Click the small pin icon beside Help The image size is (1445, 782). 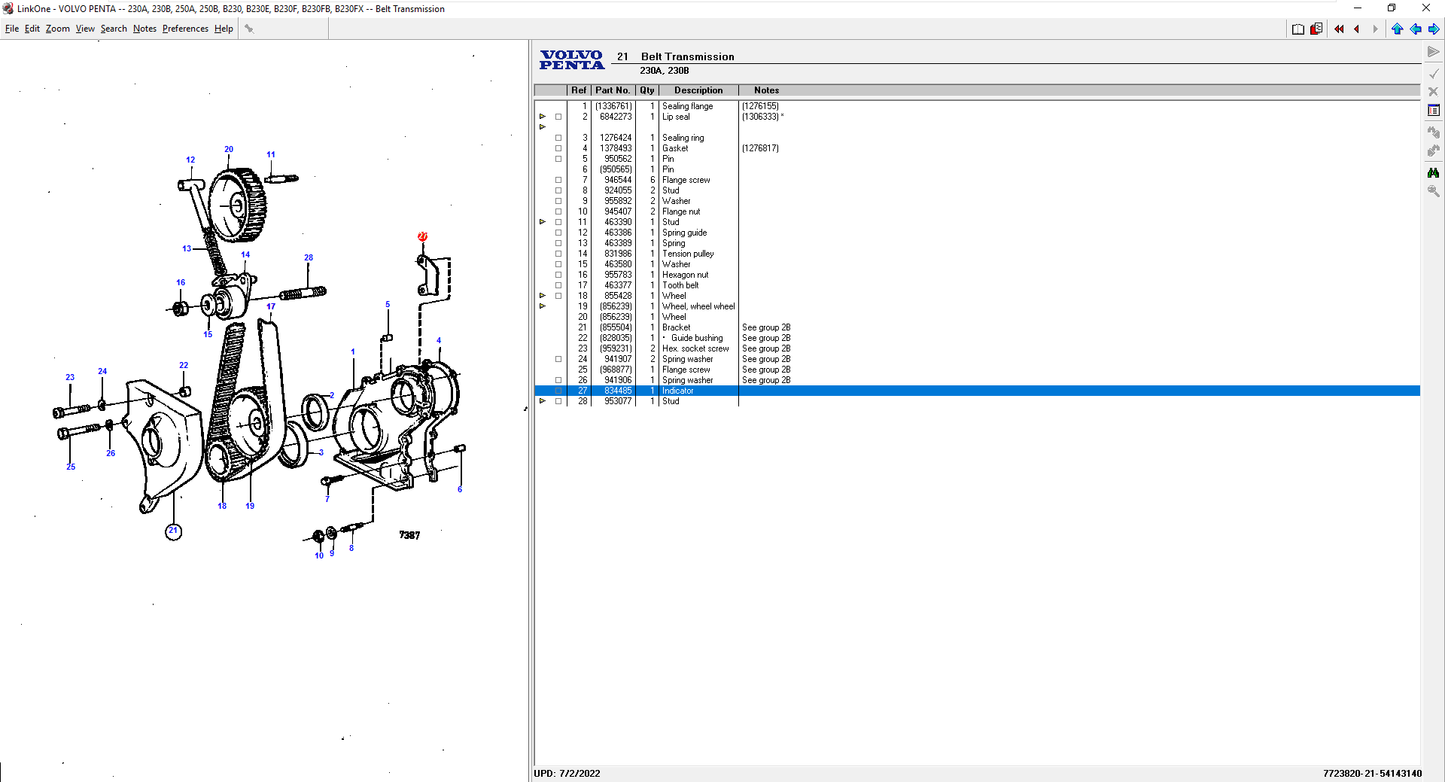coord(249,29)
